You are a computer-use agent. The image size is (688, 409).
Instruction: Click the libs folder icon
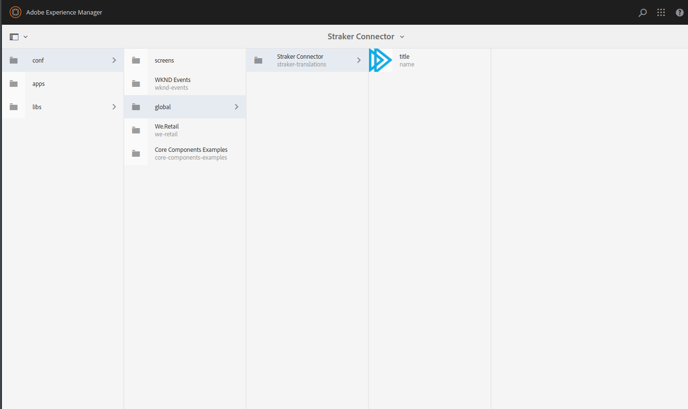click(x=14, y=107)
